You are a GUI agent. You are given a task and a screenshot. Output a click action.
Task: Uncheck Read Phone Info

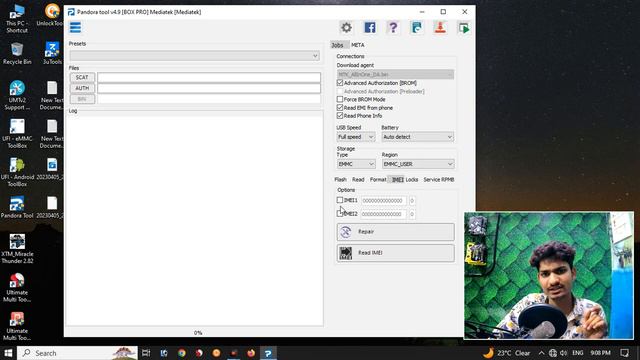click(x=340, y=116)
